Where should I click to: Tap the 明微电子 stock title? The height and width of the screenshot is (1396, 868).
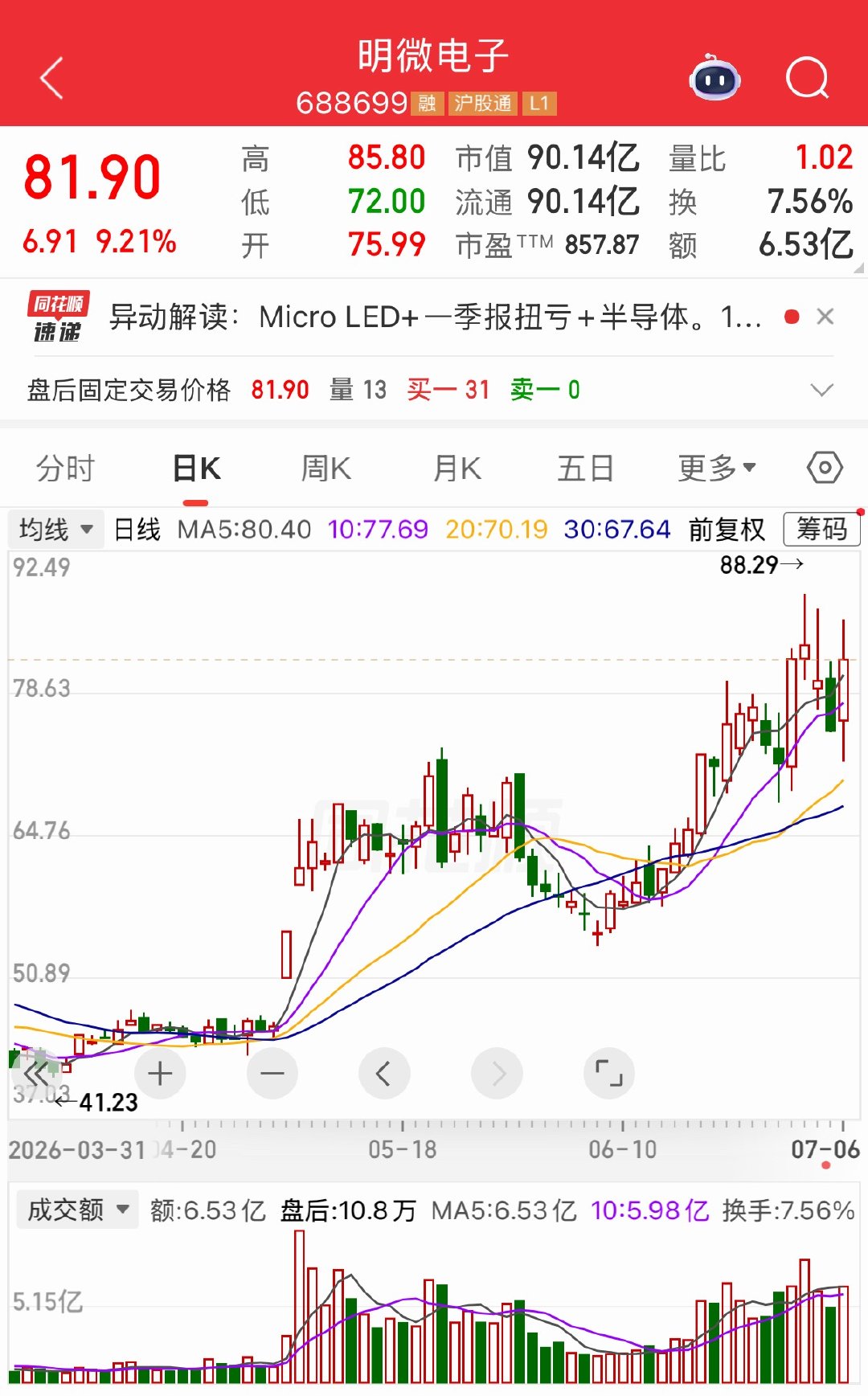[433, 56]
